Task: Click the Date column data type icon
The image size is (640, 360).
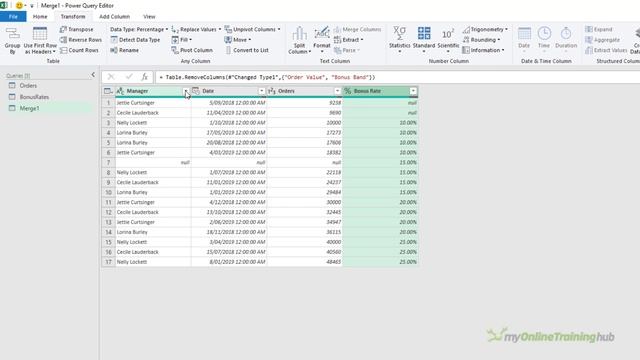Action: [196, 91]
